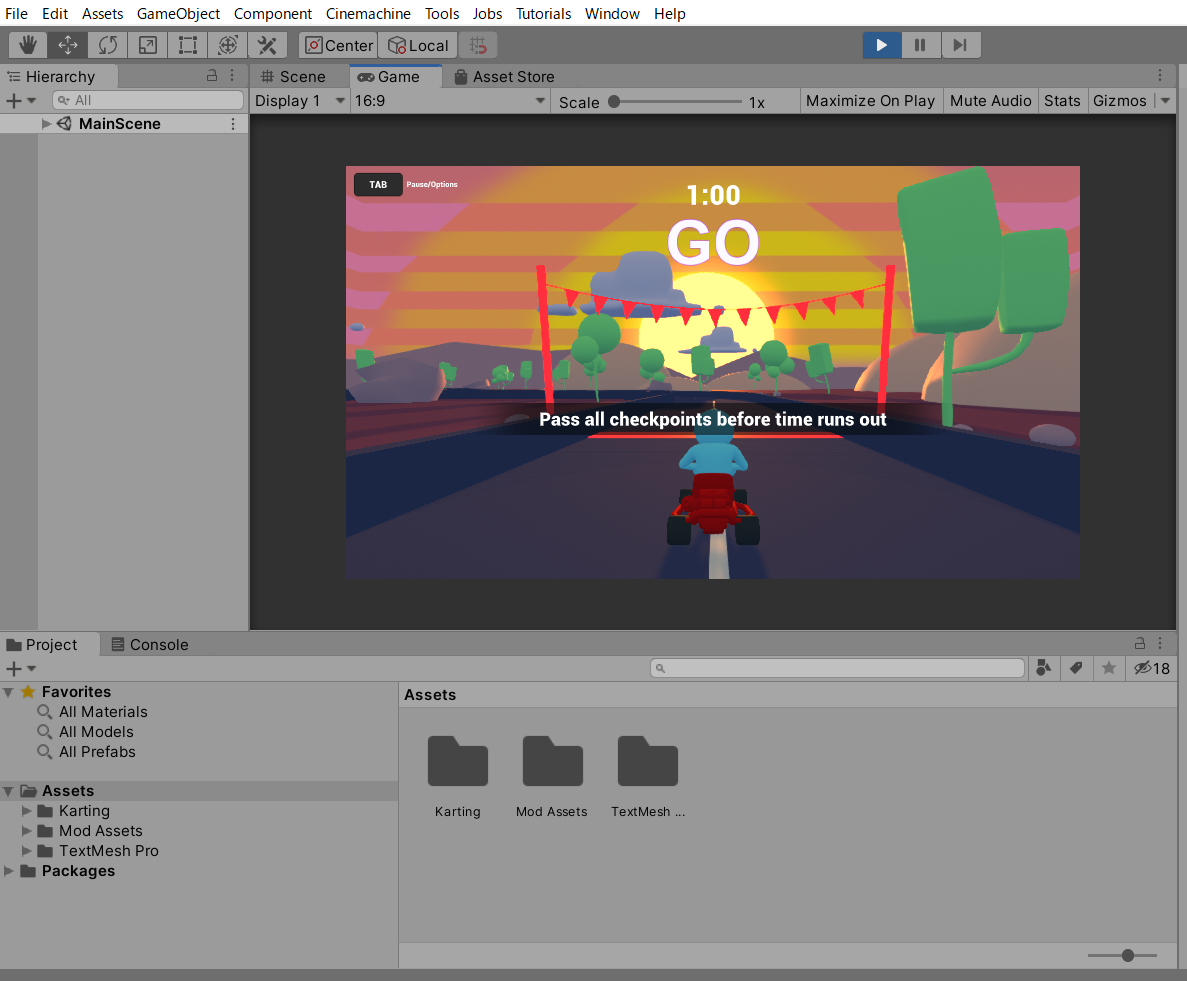Click the Maximize On Play button
Viewport: 1187px width, 981px height.
click(x=871, y=101)
